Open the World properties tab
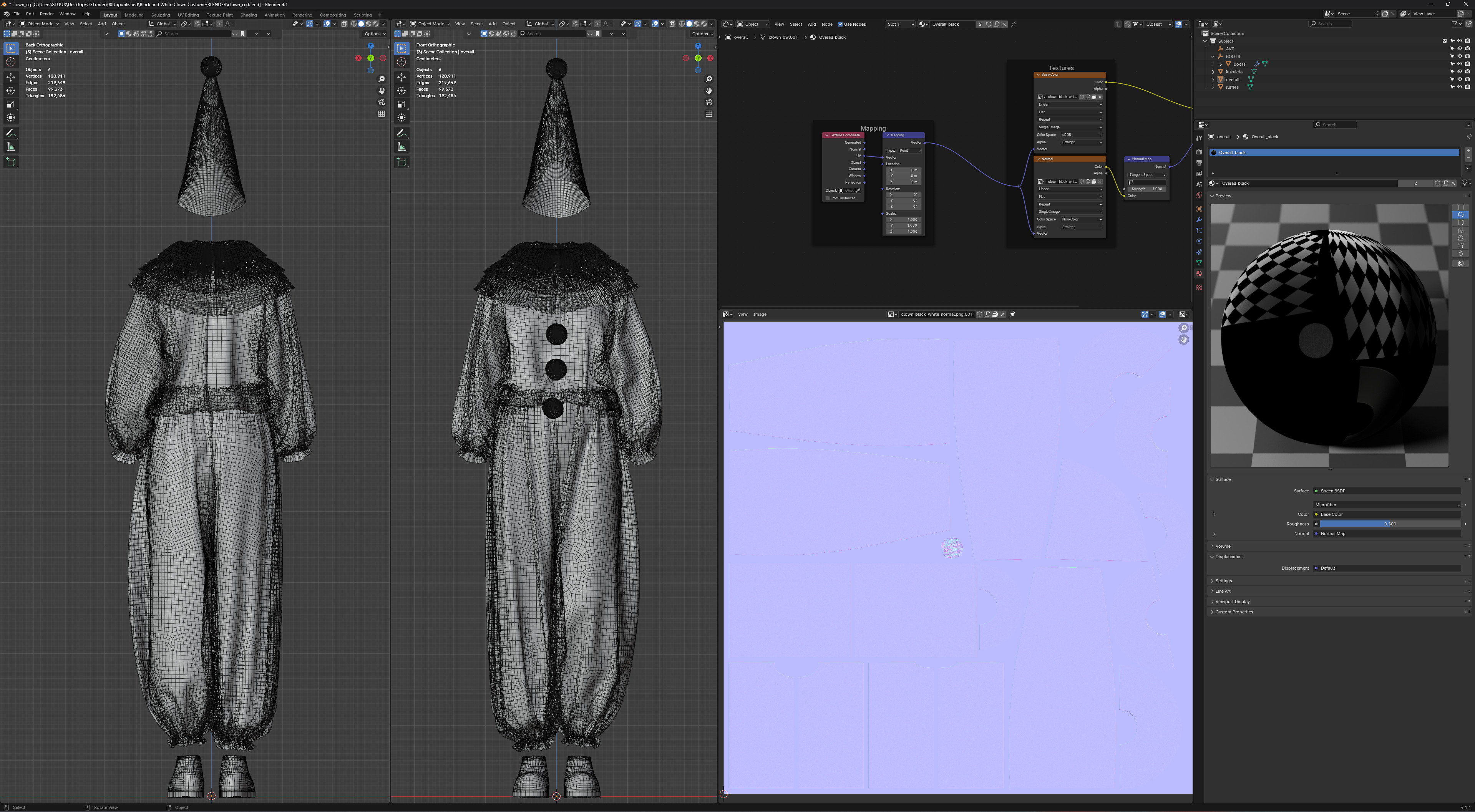Viewport: 1475px width, 812px height. (1199, 196)
